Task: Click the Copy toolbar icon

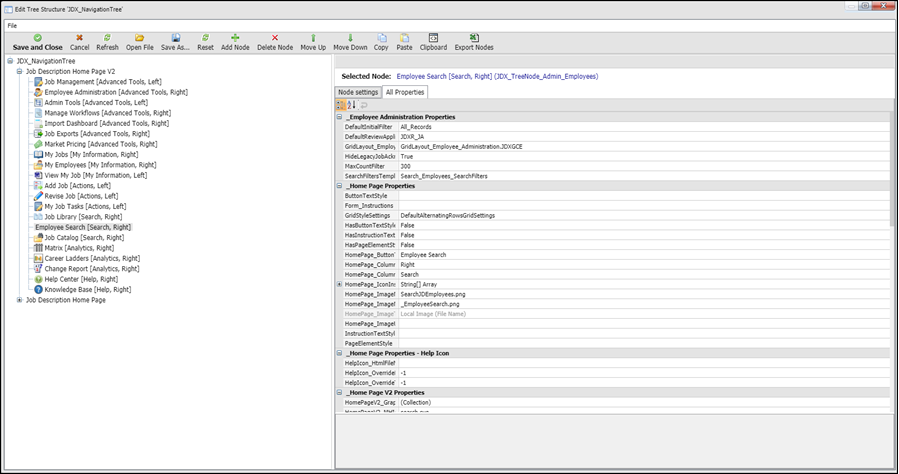Action: point(381,38)
